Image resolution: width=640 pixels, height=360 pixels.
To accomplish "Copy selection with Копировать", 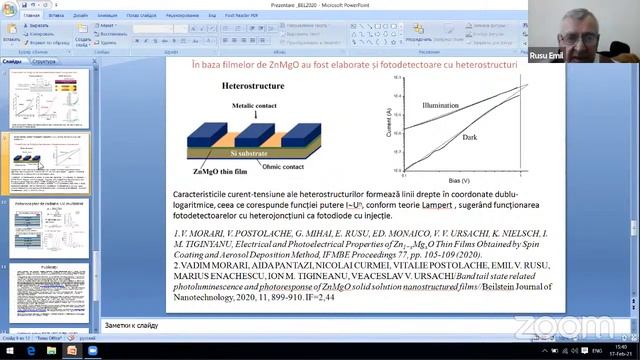I will pos(38,34).
